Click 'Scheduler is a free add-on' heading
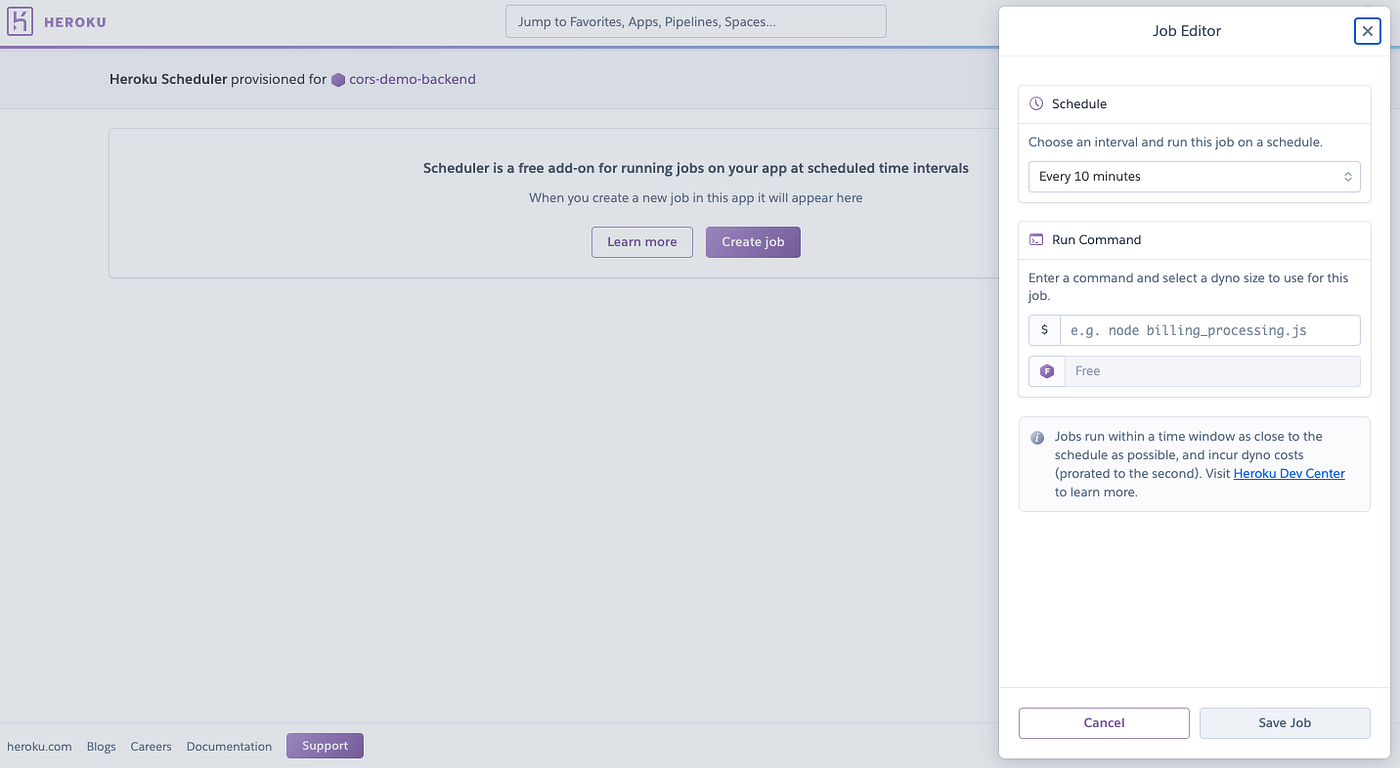Viewport: 1400px width, 768px height. [x=696, y=168]
